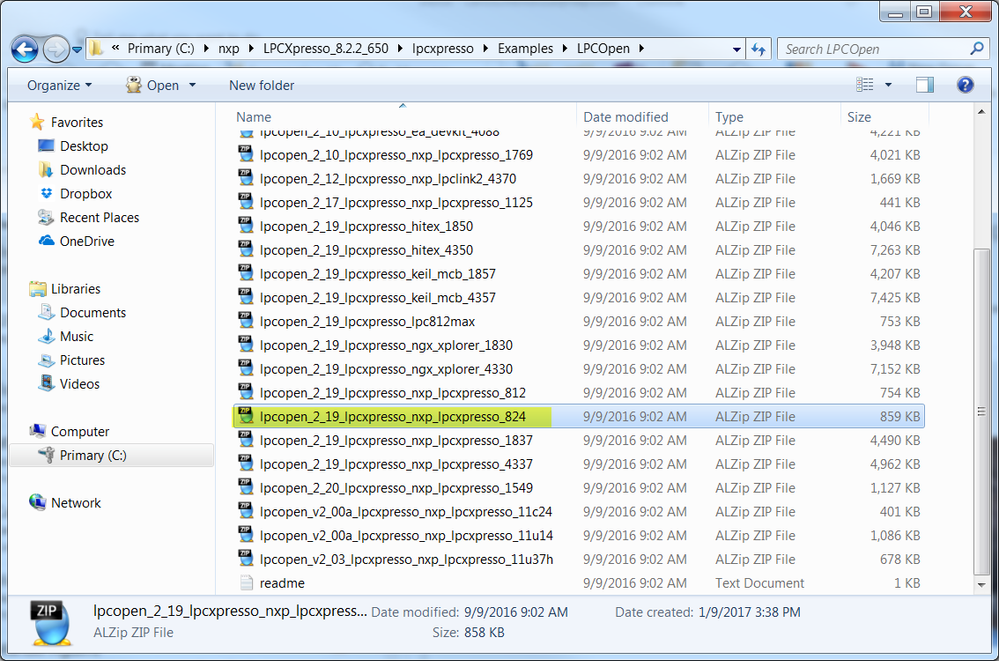Click the search magnifier icon
The width and height of the screenshot is (999, 661).
pyautogui.click(x=976, y=48)
